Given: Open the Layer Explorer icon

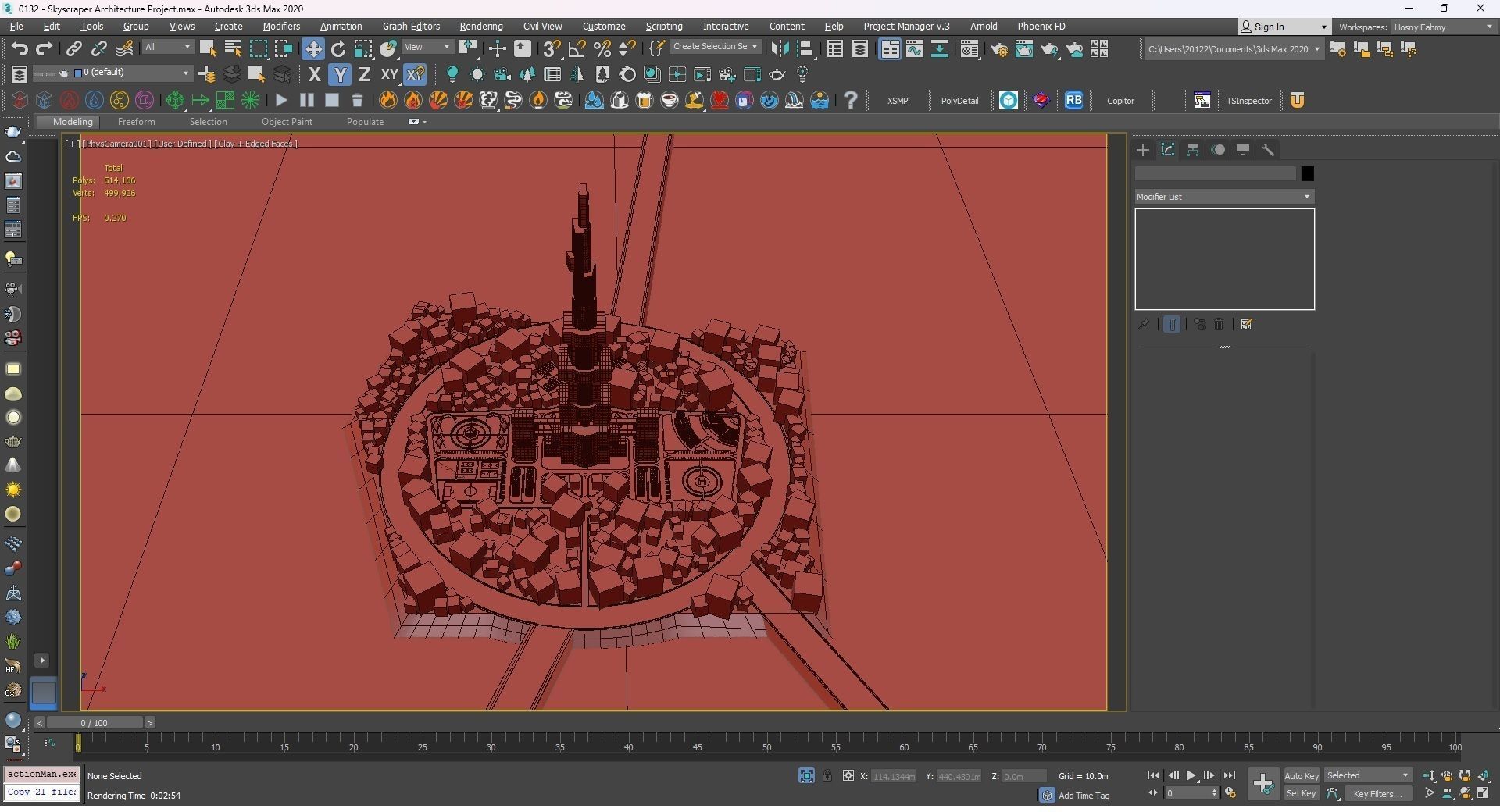Looking at the screenshot, I should click(x=860, y=49).
